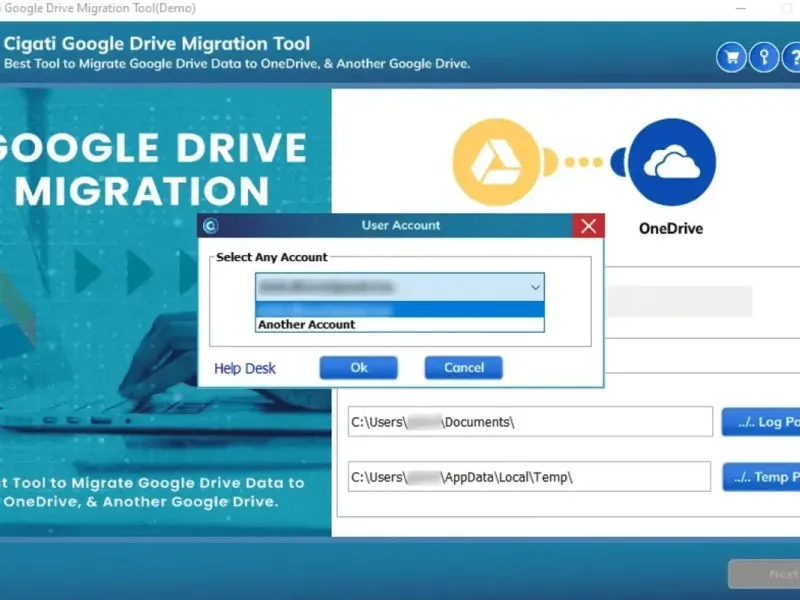Browse using the Log Path button
The width and height of the screenshot is (800, 600).
pos(761,422)
